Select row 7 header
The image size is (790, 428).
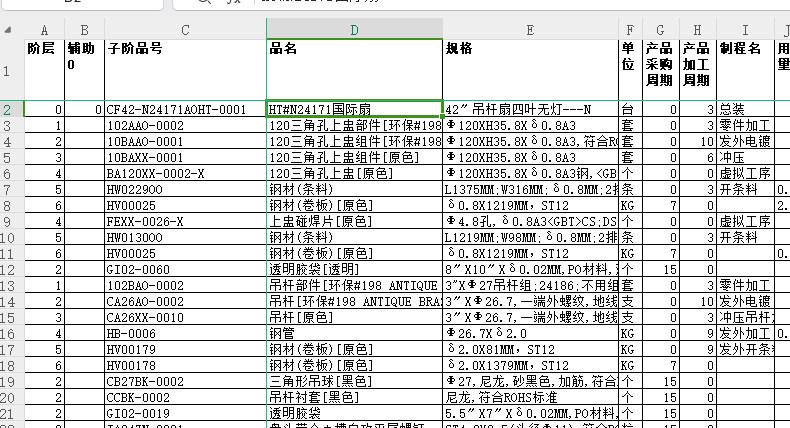(x=12, y=190)
